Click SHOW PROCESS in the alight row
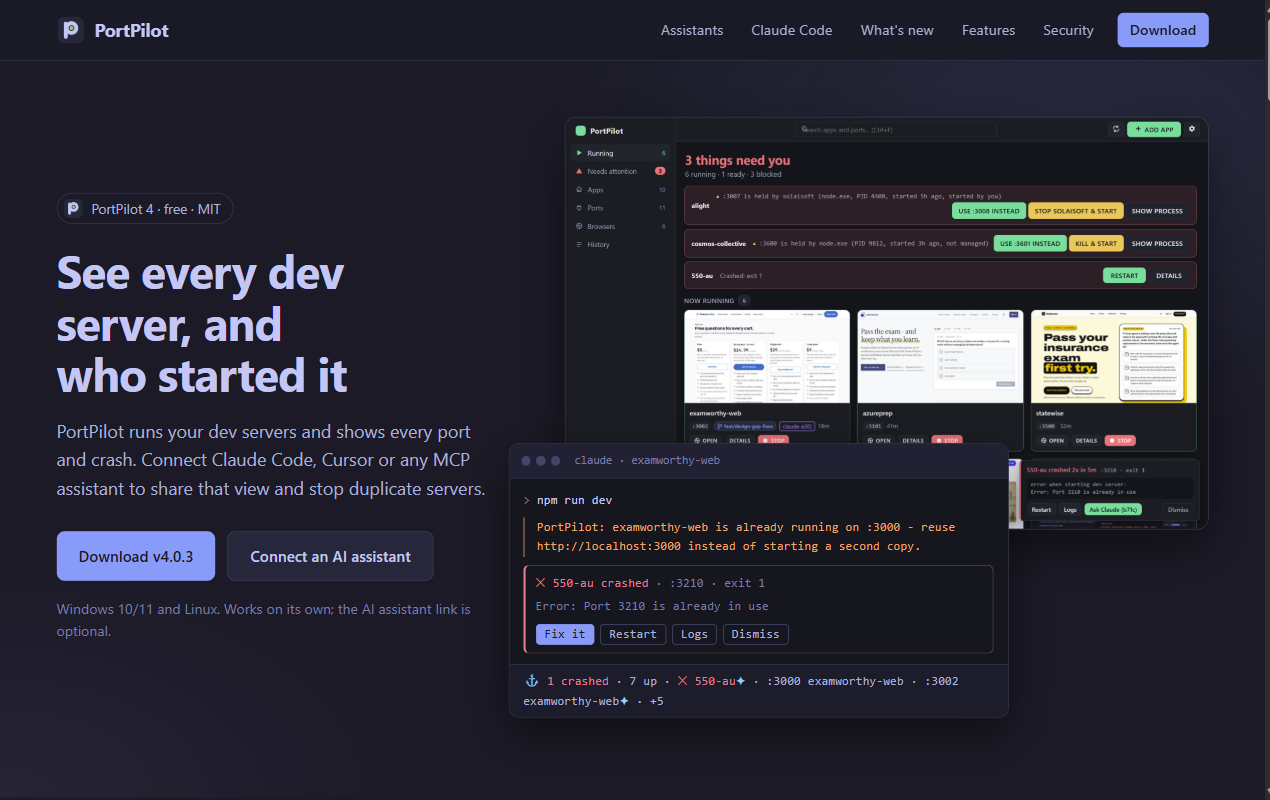Screen dimensions: 1270x800 coord(1157,211)
